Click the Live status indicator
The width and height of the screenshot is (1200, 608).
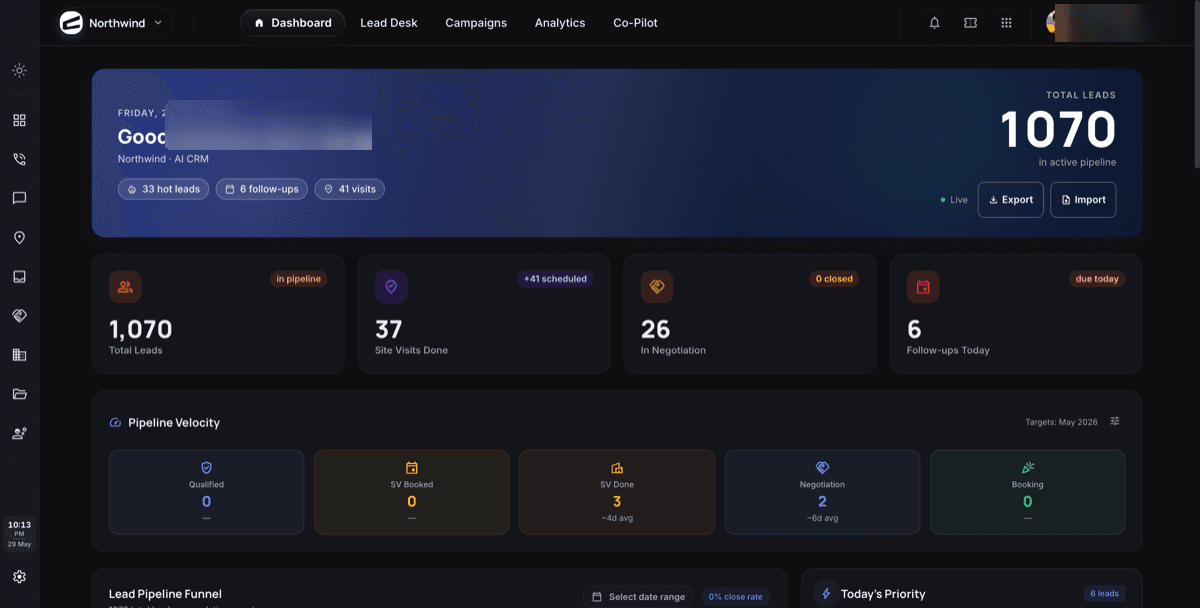click(x=954, y=200)
